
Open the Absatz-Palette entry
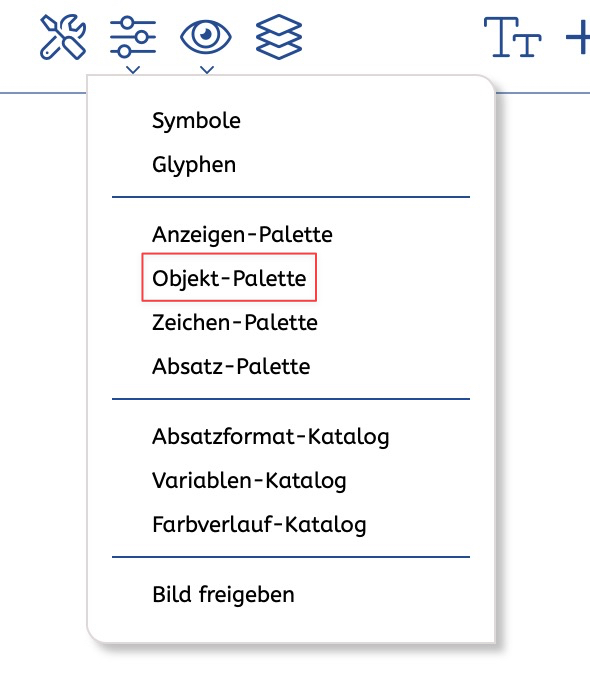coord(231,367)
